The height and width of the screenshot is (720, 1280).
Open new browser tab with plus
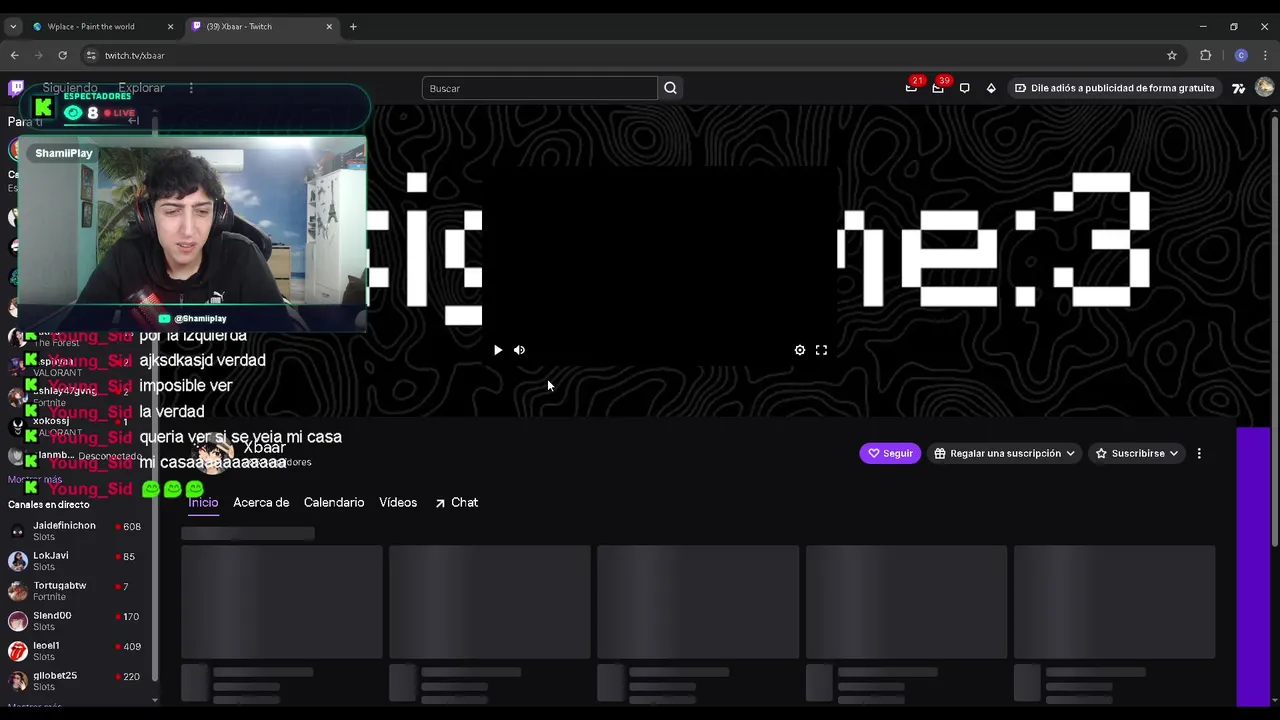click(x=353, y=26)
